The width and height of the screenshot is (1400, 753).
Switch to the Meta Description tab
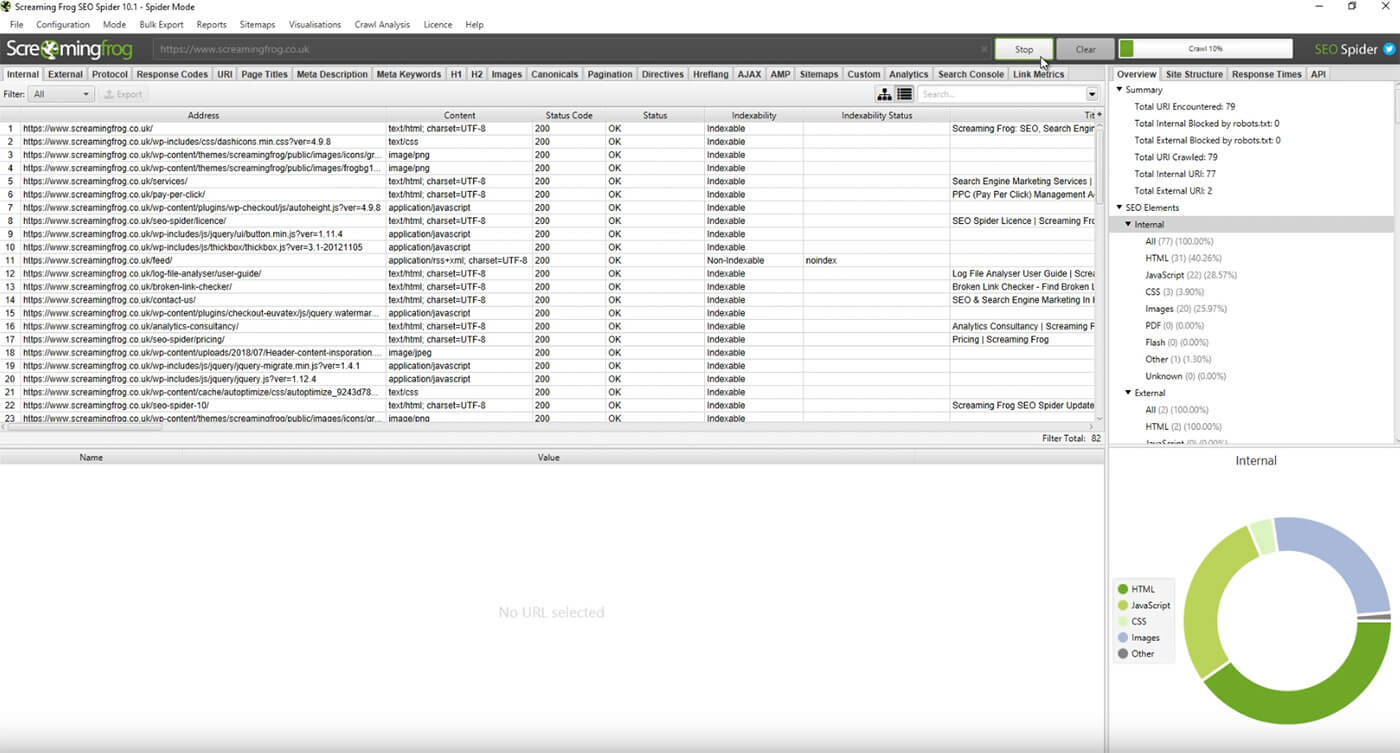tap(332, 74)
